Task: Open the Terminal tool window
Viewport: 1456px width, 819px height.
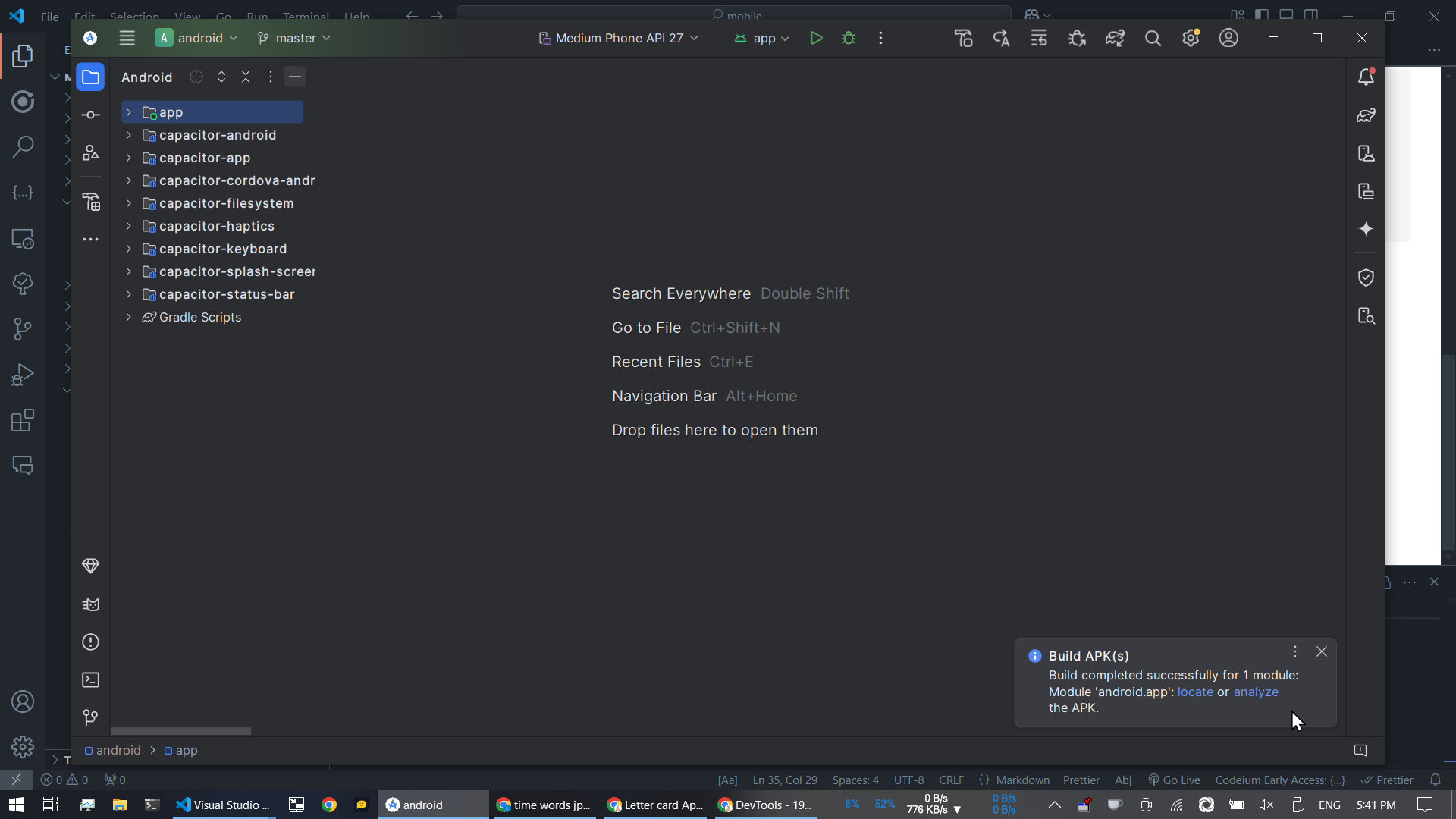Action: click(91, 680)
